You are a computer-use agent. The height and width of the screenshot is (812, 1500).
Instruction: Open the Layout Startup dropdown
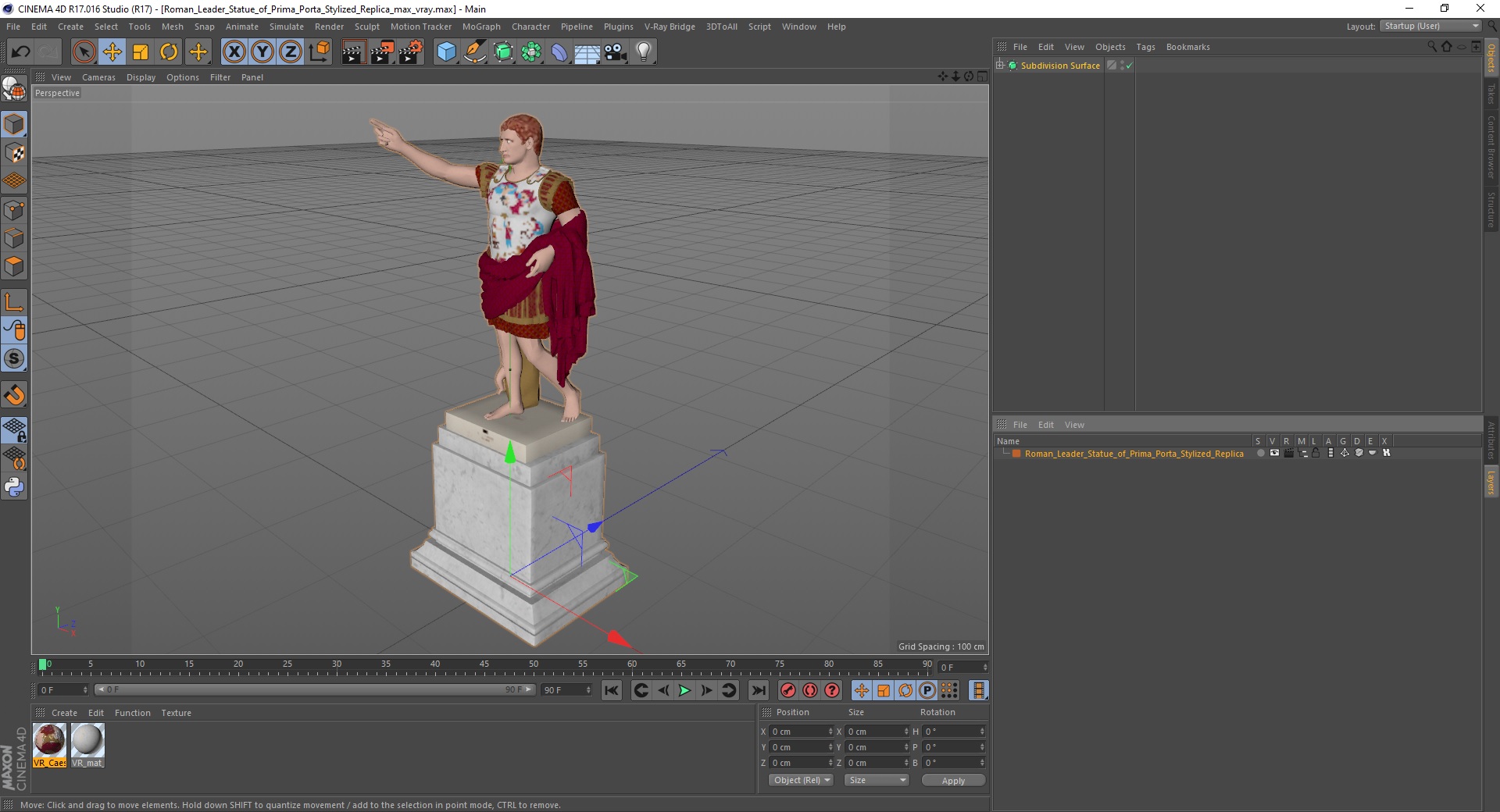click(x=1430, y=26)
